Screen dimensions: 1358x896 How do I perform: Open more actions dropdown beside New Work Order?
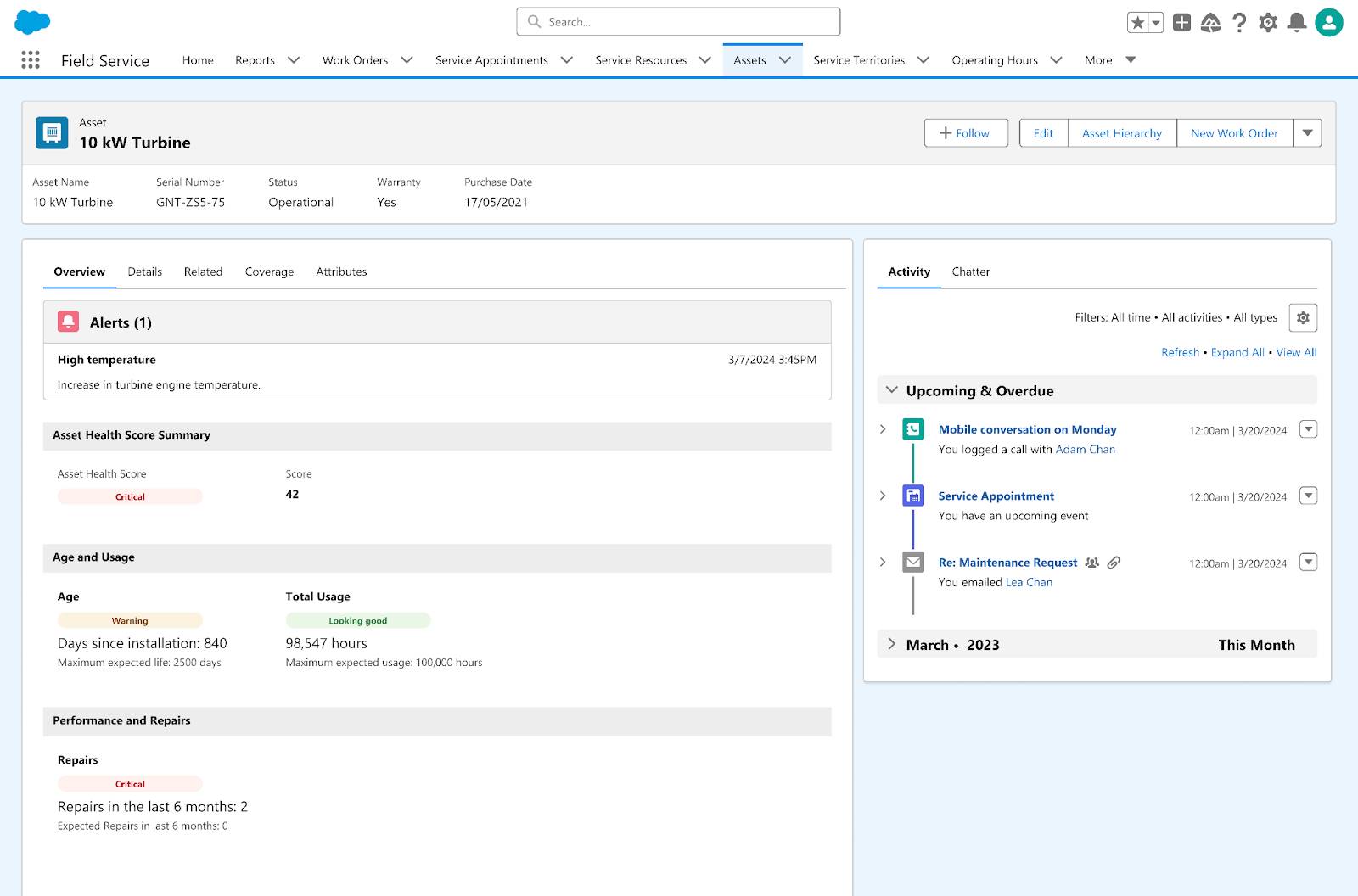[x=1307, y=133]
